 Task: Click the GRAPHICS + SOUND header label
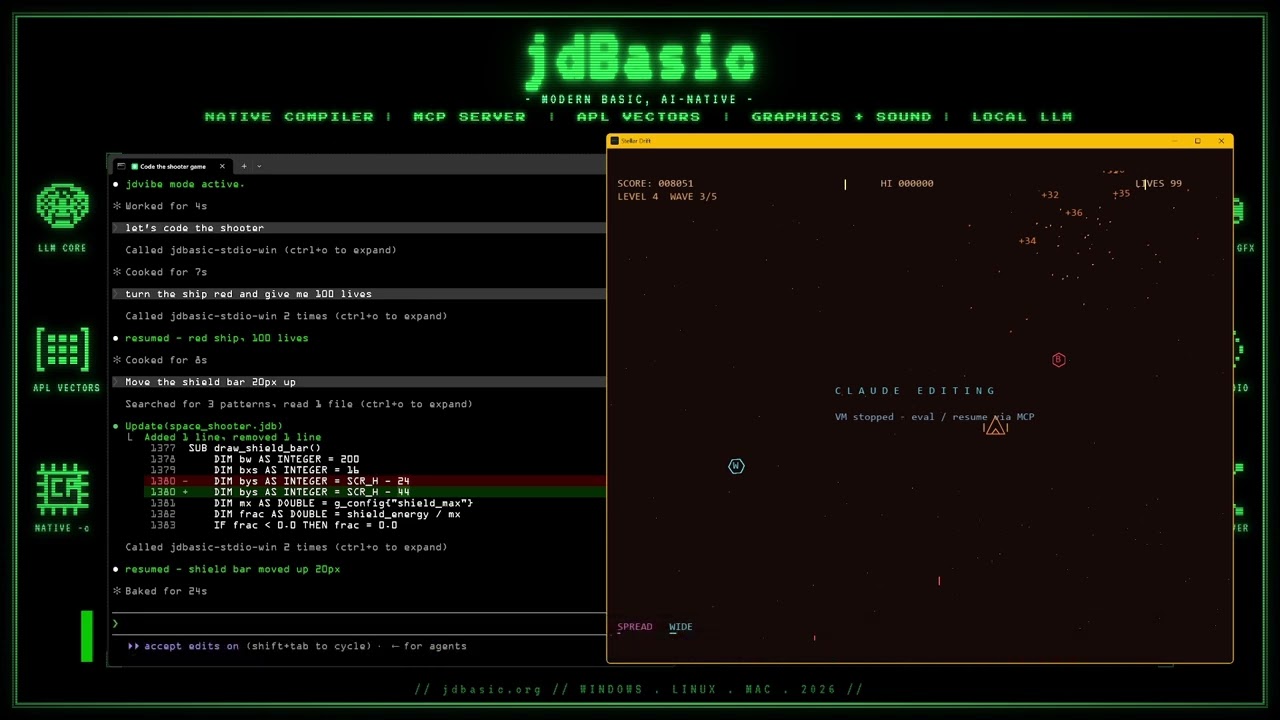841,117
